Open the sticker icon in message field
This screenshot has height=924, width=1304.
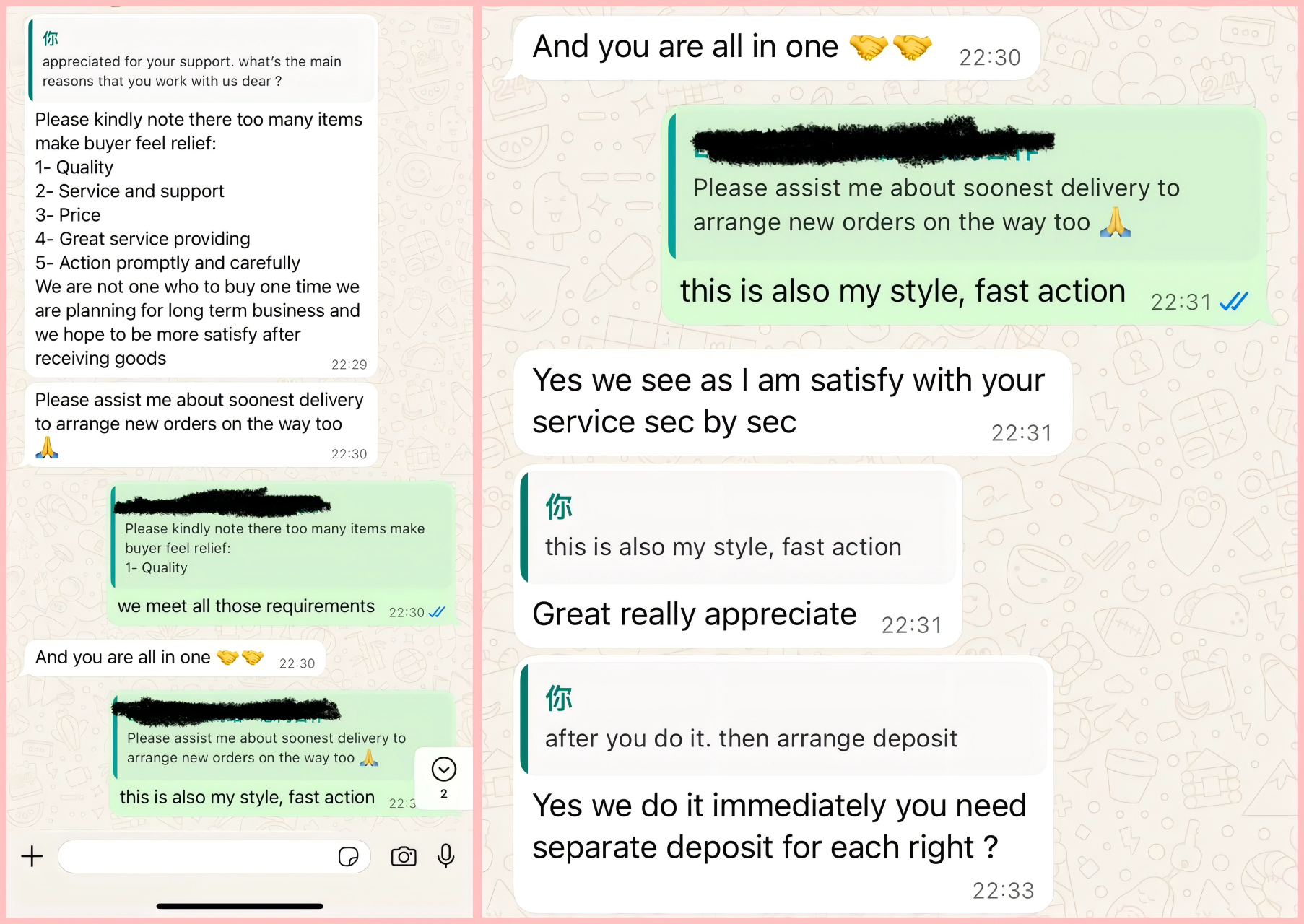(x=349, y=856)
